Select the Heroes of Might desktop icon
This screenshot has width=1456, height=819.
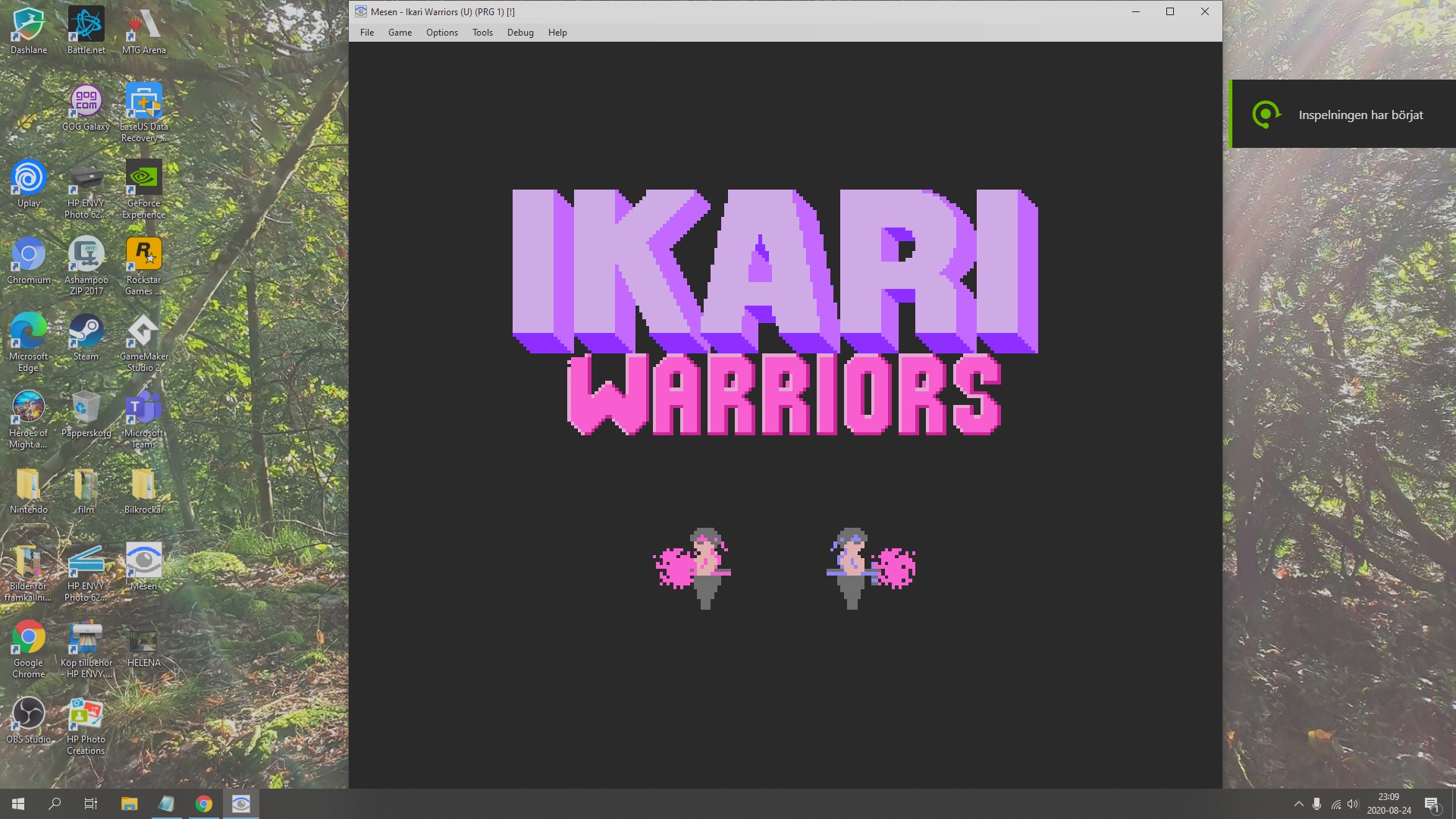click(29, 419)
